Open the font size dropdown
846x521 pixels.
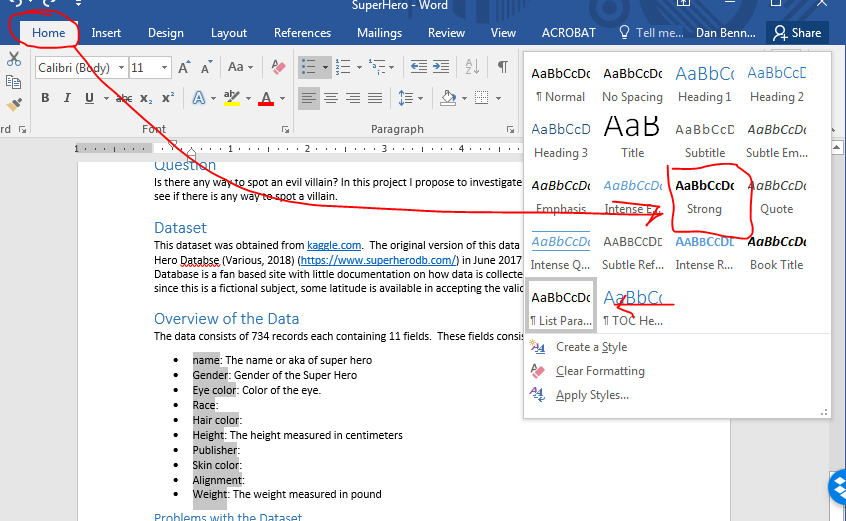pyautogui.click(x=165, y=68)
